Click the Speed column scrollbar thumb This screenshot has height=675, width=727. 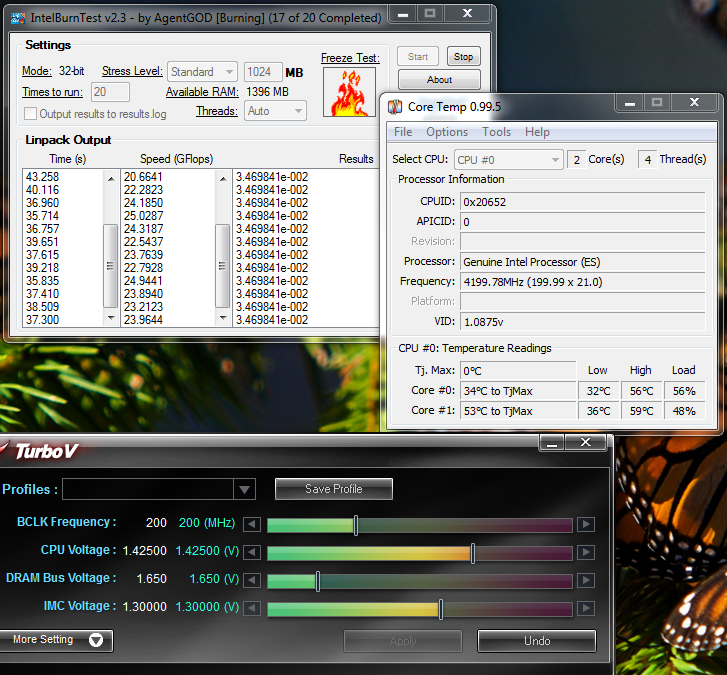[223, 266]
